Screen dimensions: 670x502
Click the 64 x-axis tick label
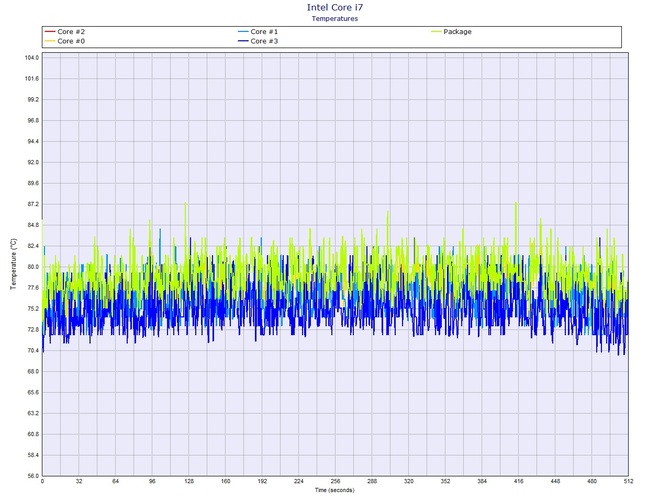(x=116, y=481)
